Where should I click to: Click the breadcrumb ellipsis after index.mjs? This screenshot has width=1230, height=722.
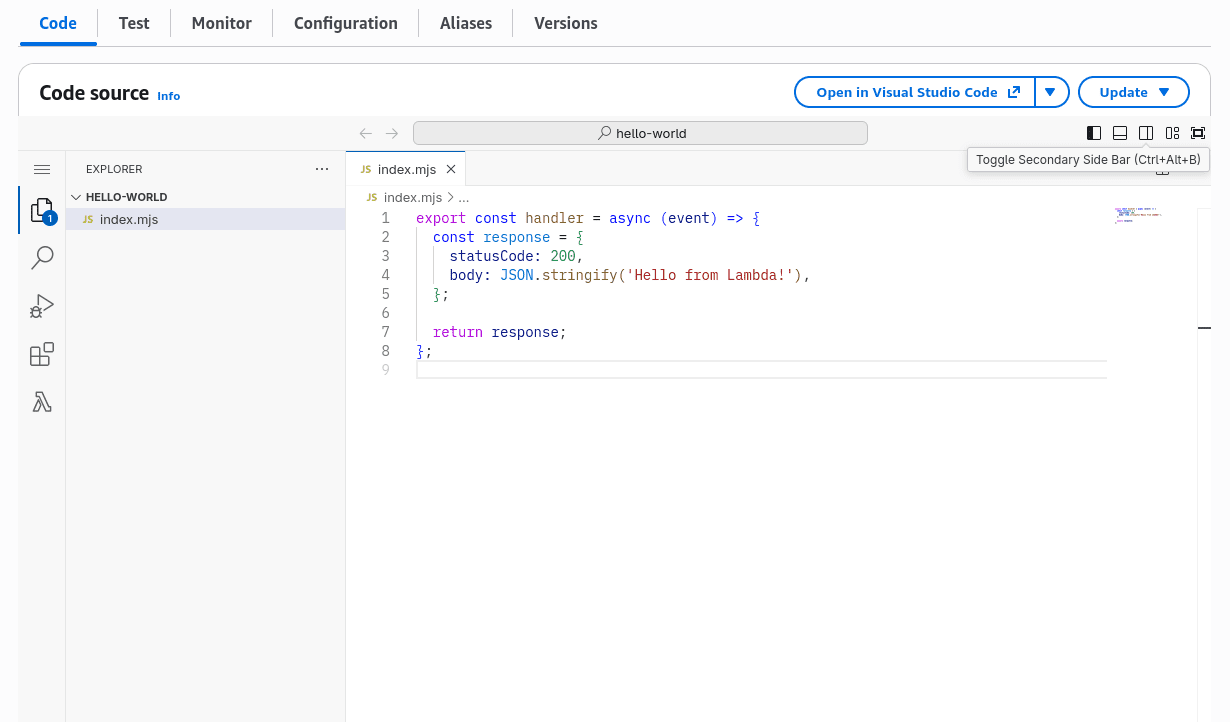pyautogui.click(x=464, y=198)
